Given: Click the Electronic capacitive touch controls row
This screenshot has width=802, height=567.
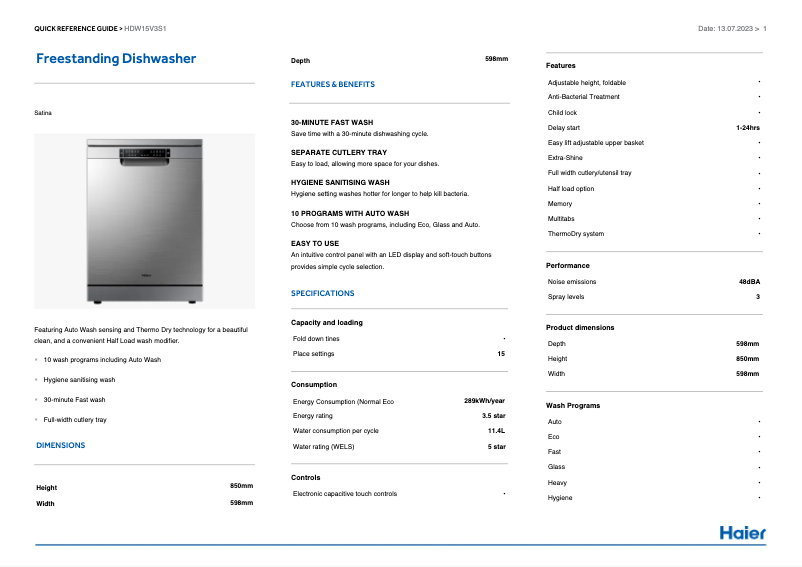Looking at the screenshot, I should 345,494.
